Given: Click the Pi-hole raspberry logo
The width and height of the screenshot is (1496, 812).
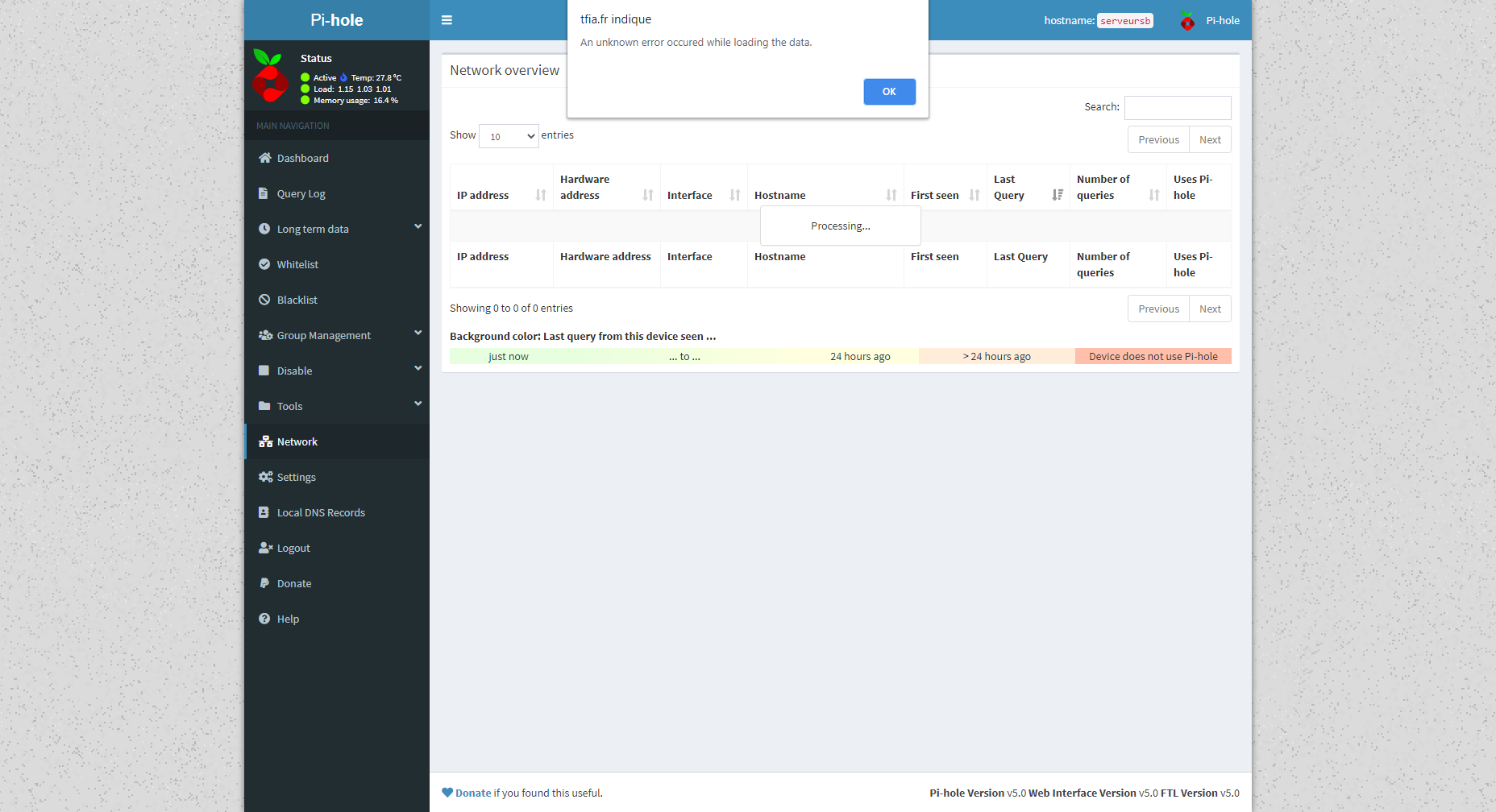Looking at the screenshot, I should pyautogui.click(x=1187, y=20).
